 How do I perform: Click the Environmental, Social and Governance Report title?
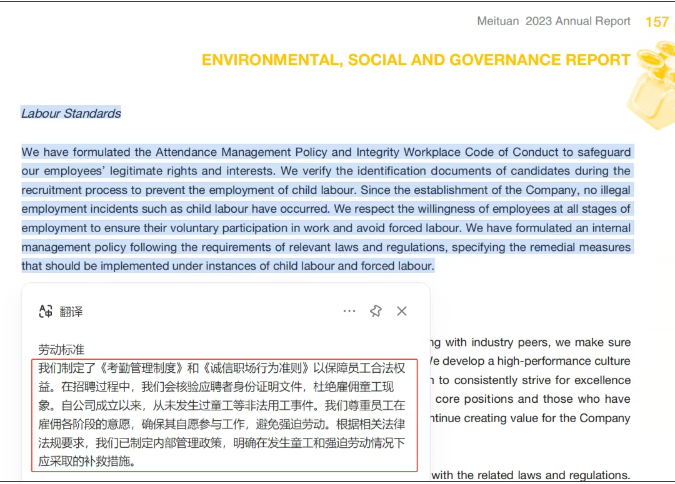pyautogui.click(x=416, y=60)
